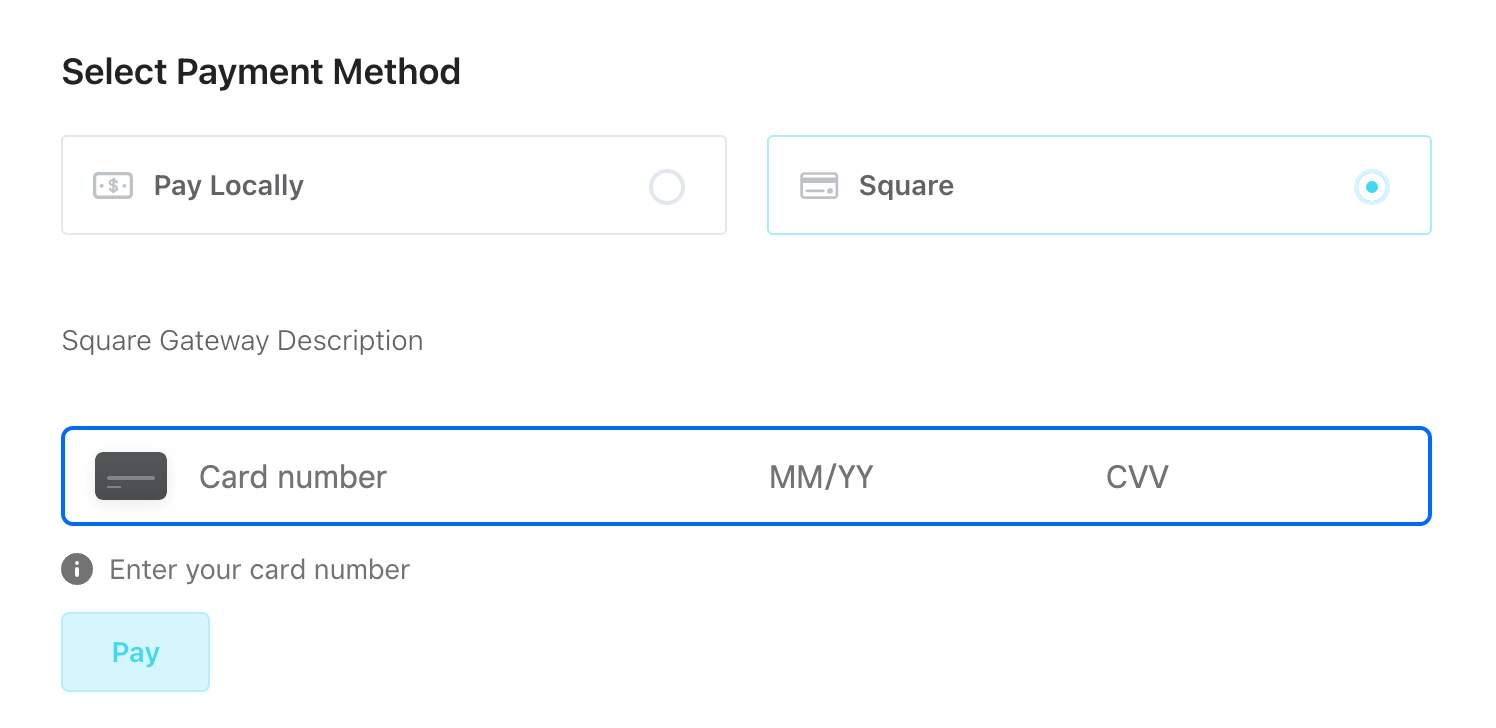
Task: Click the dark card brand icon in card field
Action: tap(131, 476)
